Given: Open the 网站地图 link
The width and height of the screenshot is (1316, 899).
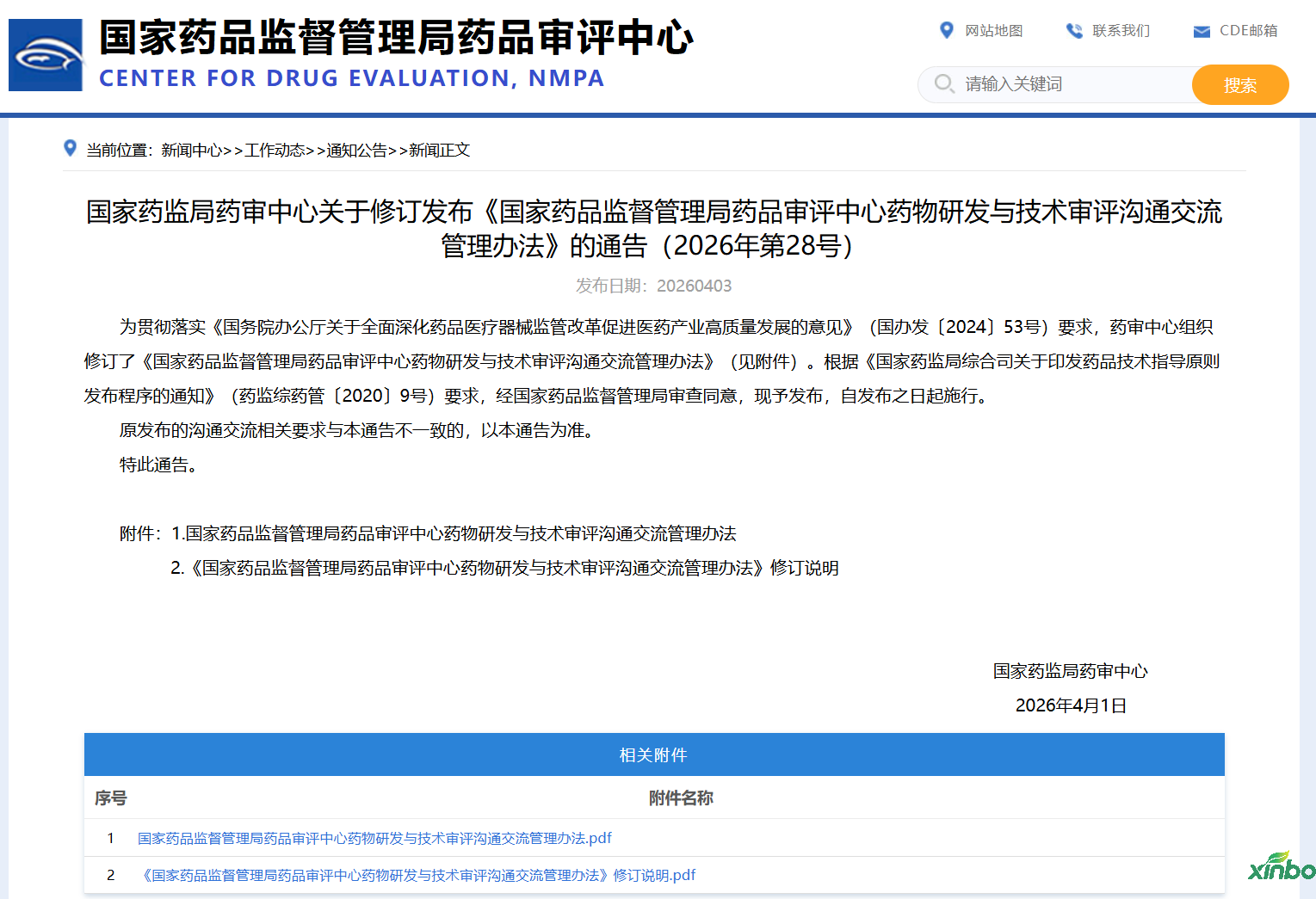Looking at the screenshot, I should coord(993,31).
